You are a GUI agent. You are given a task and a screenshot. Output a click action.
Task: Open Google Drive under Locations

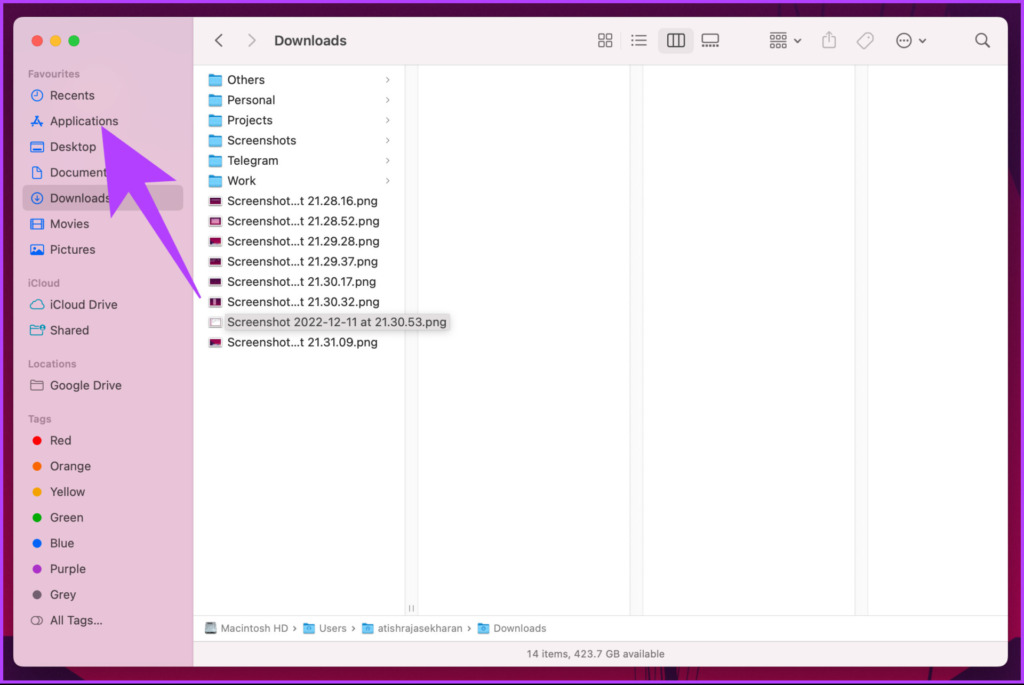click(103, 385)
